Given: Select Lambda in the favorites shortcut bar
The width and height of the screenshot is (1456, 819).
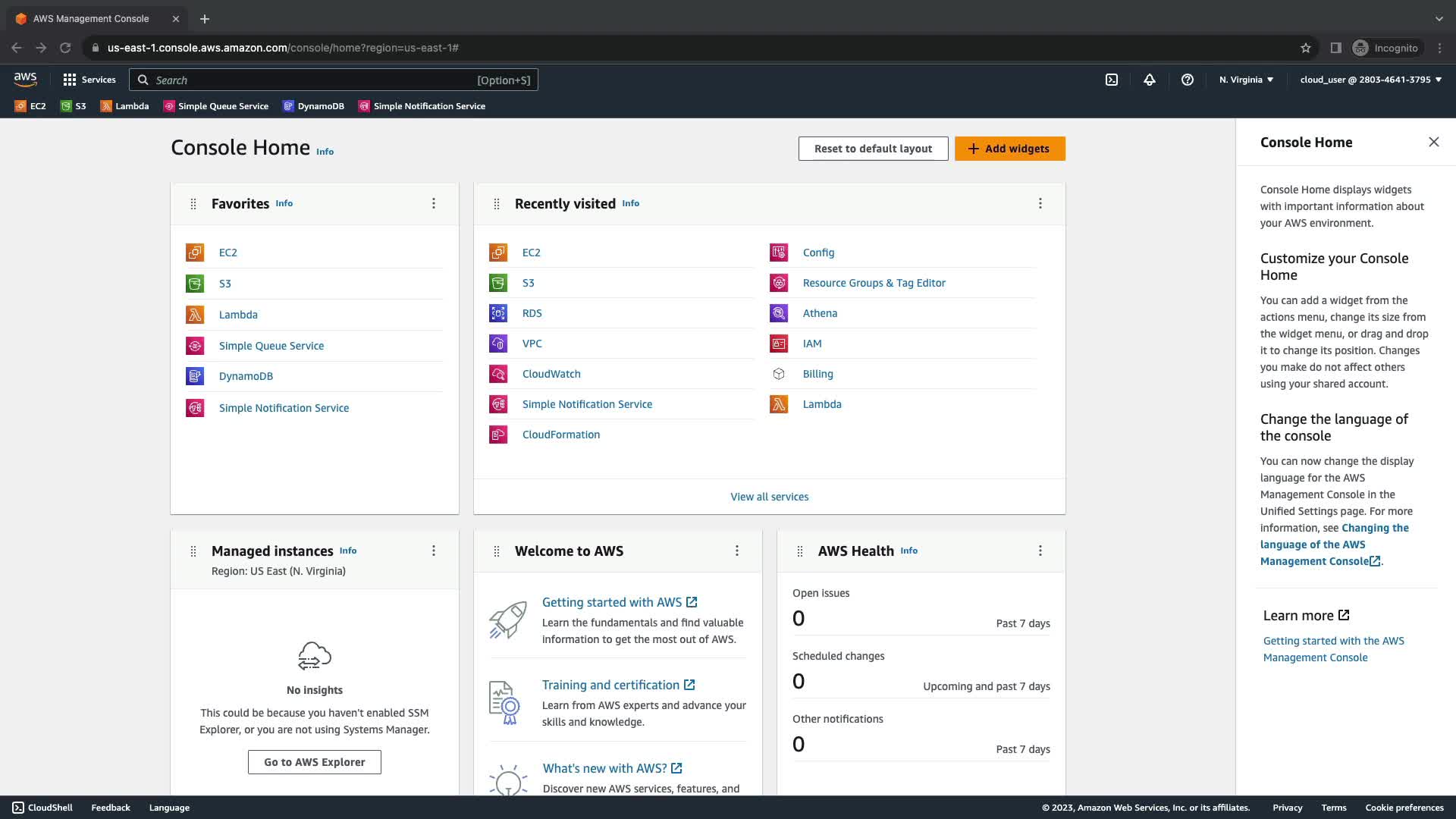Looking at the screenshot, I should (125, 106).
